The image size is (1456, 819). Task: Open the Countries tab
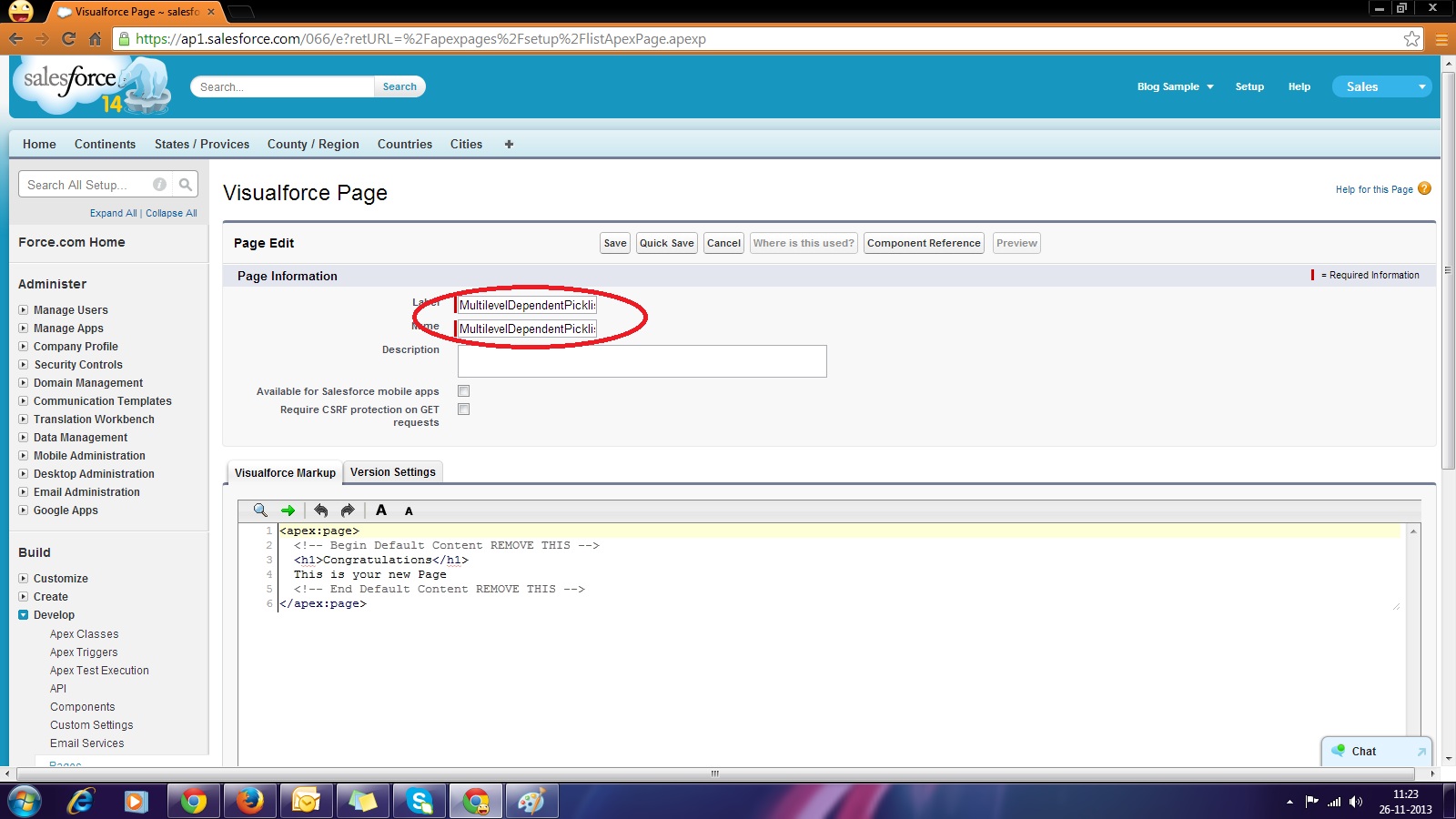tap(405, 144)
